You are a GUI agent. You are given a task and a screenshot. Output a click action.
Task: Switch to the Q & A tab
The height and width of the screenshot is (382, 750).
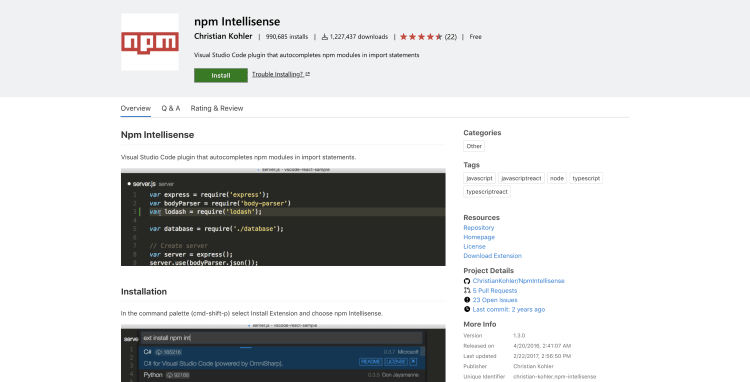pyautogui.click(x=171, y=109)
